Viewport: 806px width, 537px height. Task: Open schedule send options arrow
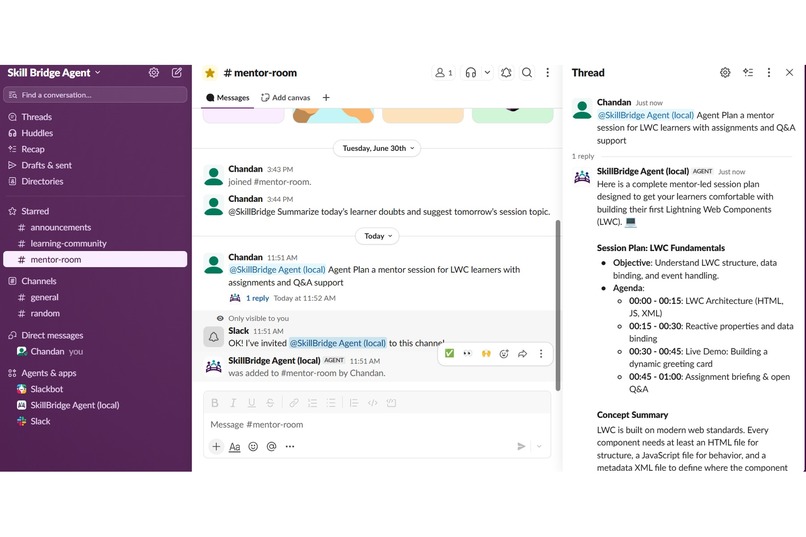coord(539,447)
